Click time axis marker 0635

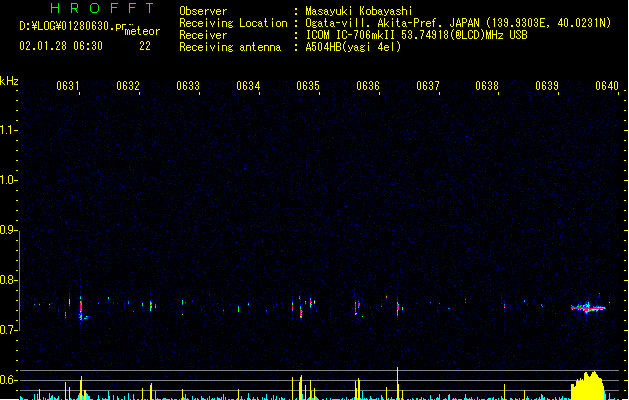[308, 86]
